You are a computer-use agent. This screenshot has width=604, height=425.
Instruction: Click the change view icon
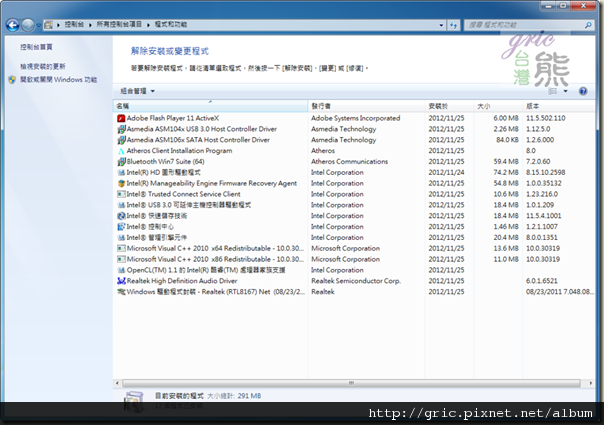pyautogui.click(x=553, y=91)
